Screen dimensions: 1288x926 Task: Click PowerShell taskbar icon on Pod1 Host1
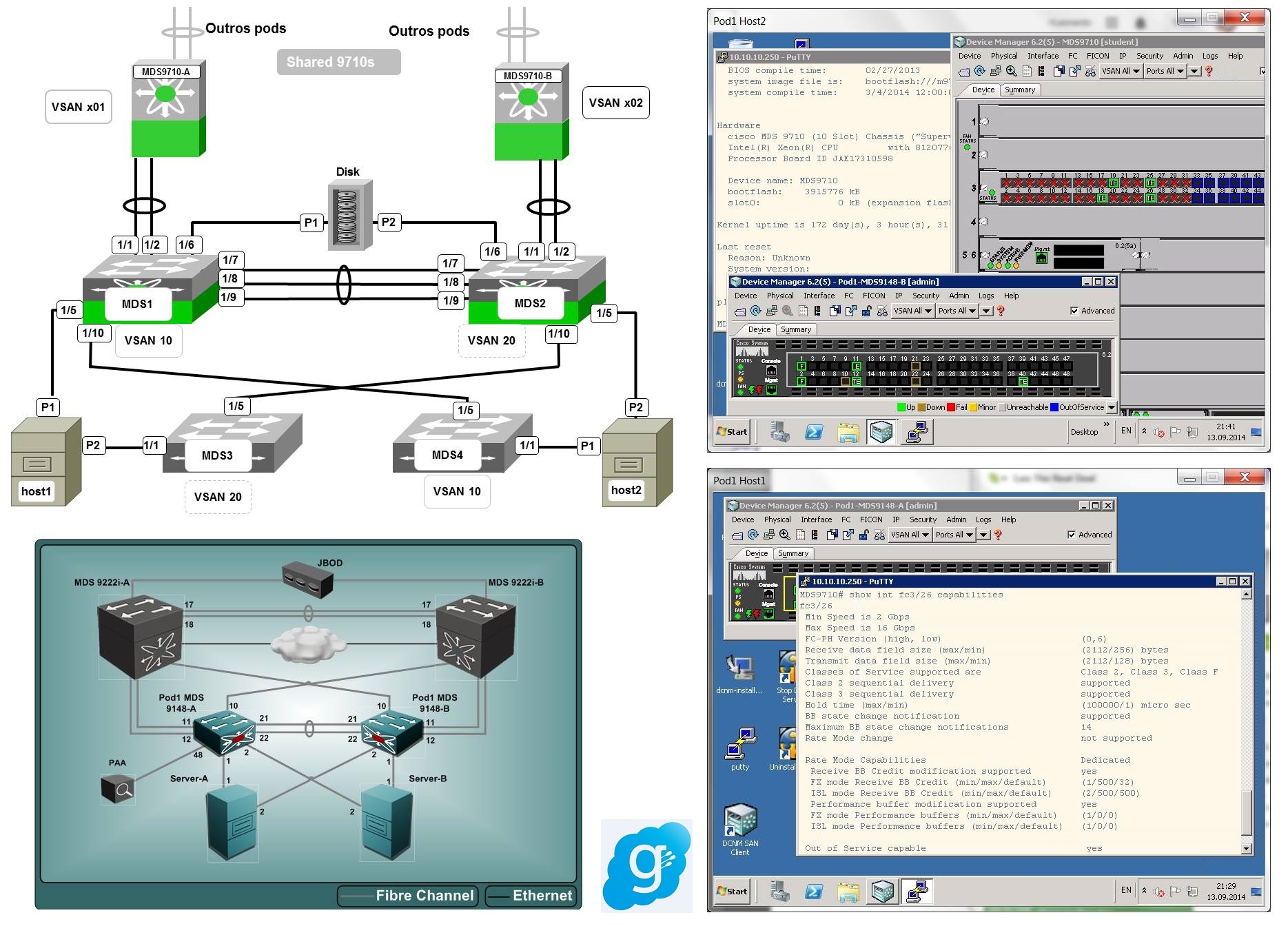point(814,892)
